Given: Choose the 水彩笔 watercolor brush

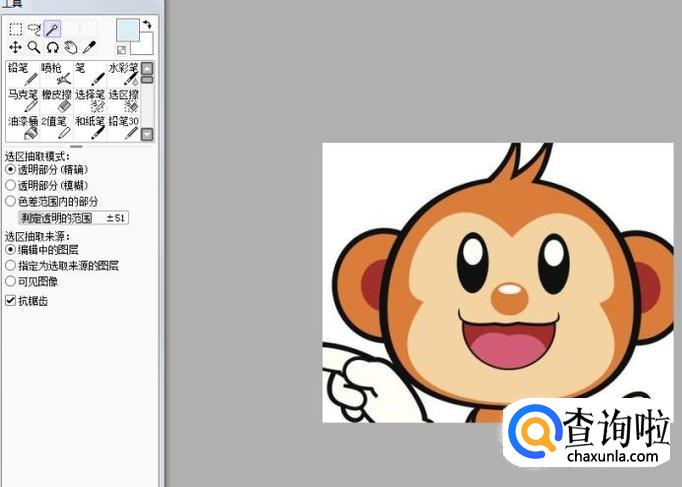Looking at the screenshot, I should pos(123,74).
